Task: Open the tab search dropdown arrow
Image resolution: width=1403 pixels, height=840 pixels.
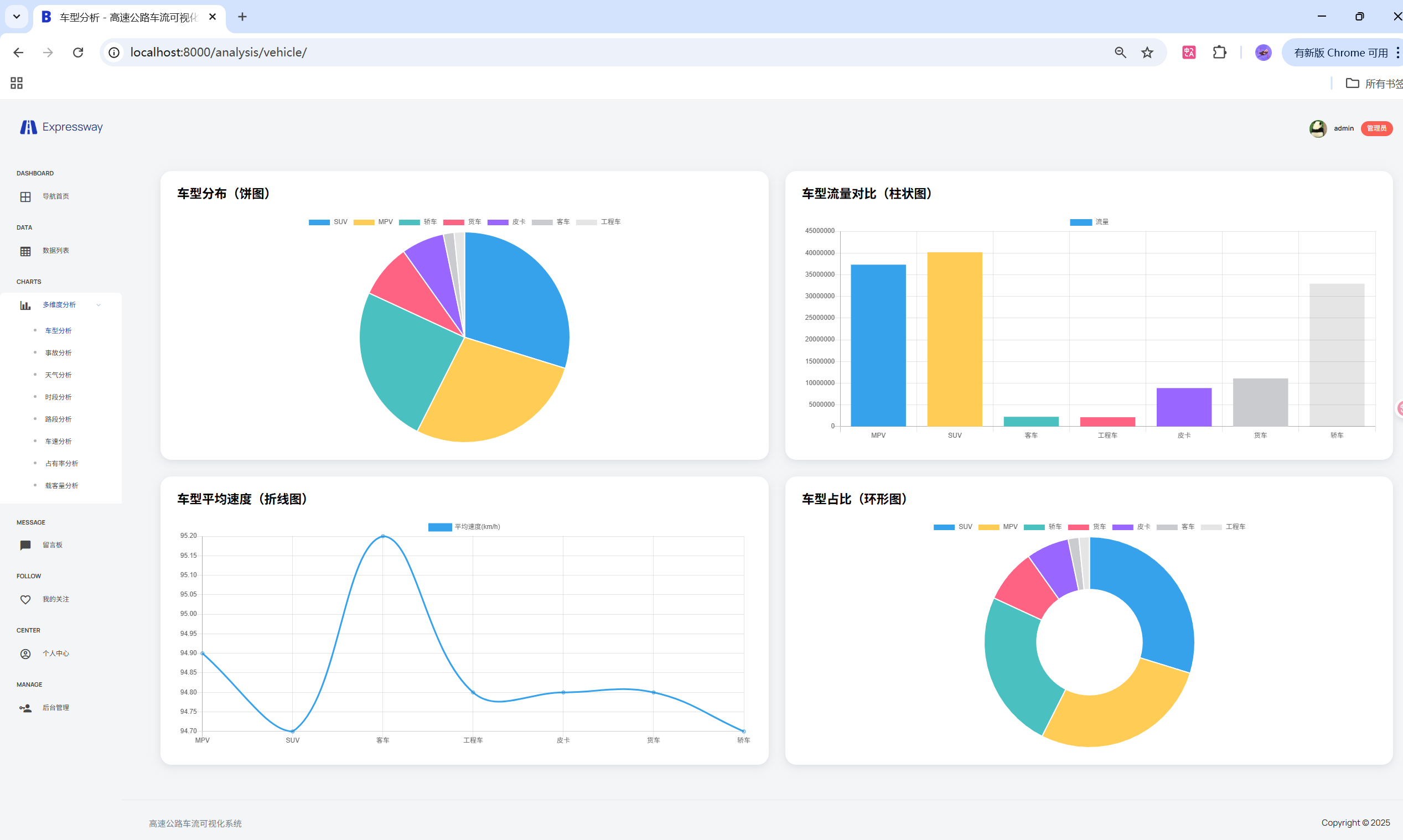Action: pos(17,17)
